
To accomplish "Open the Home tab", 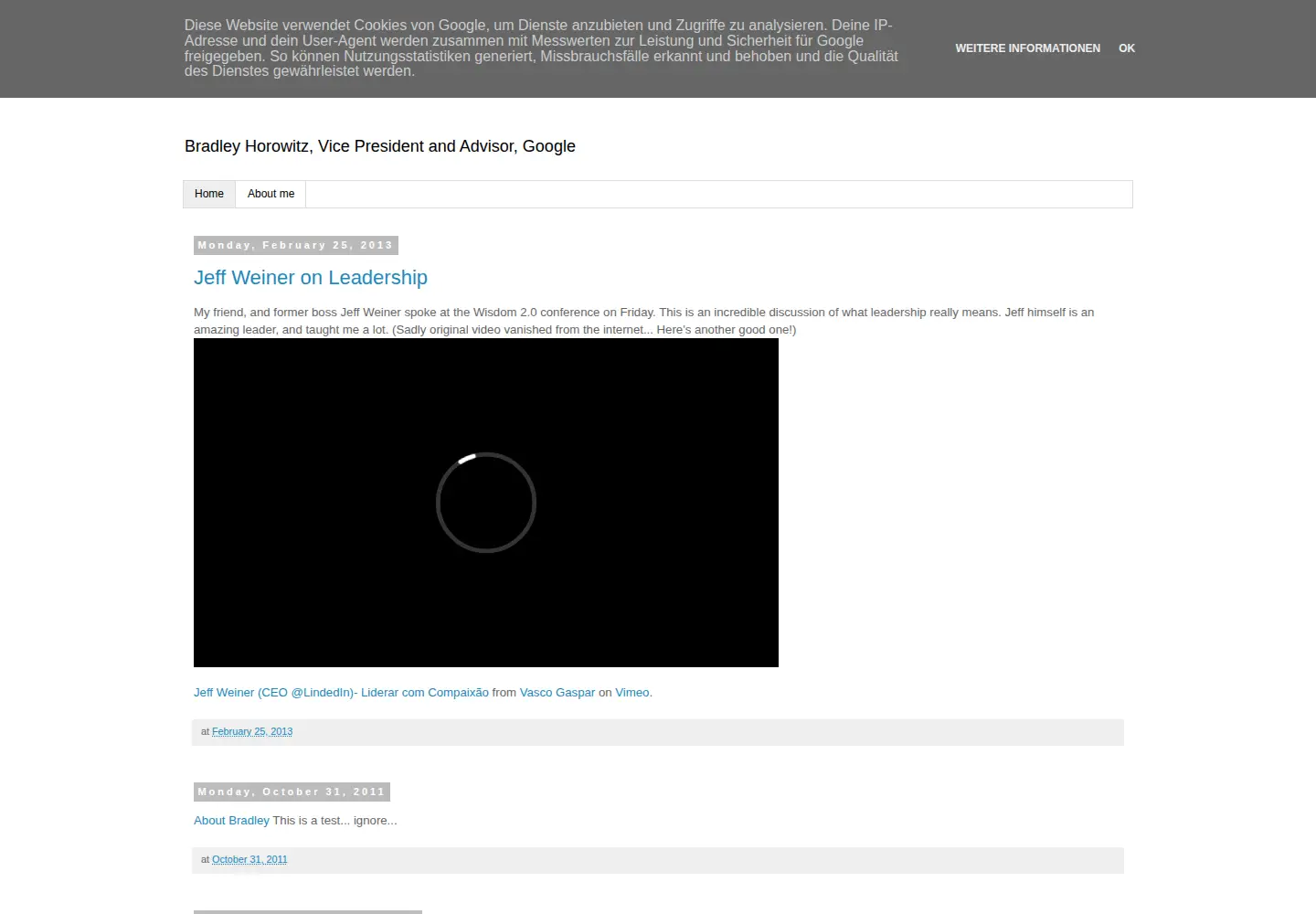I will (x=209, y=194).
